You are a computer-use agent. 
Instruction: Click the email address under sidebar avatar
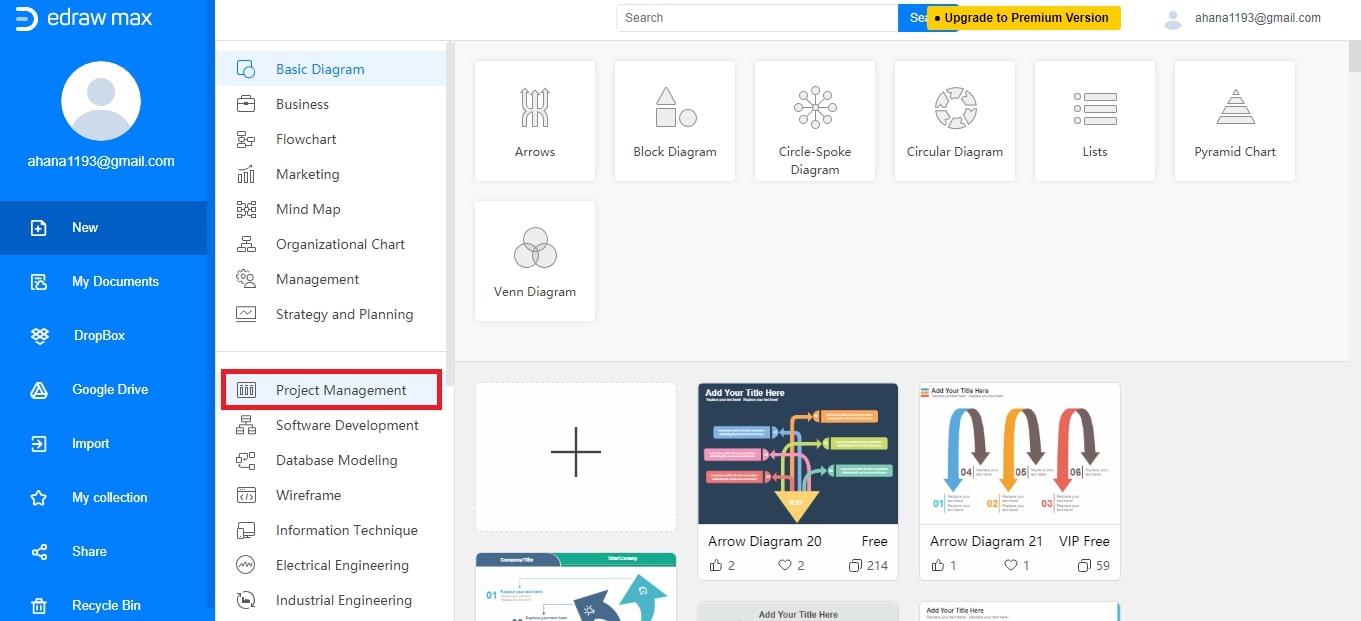point(101,161)
